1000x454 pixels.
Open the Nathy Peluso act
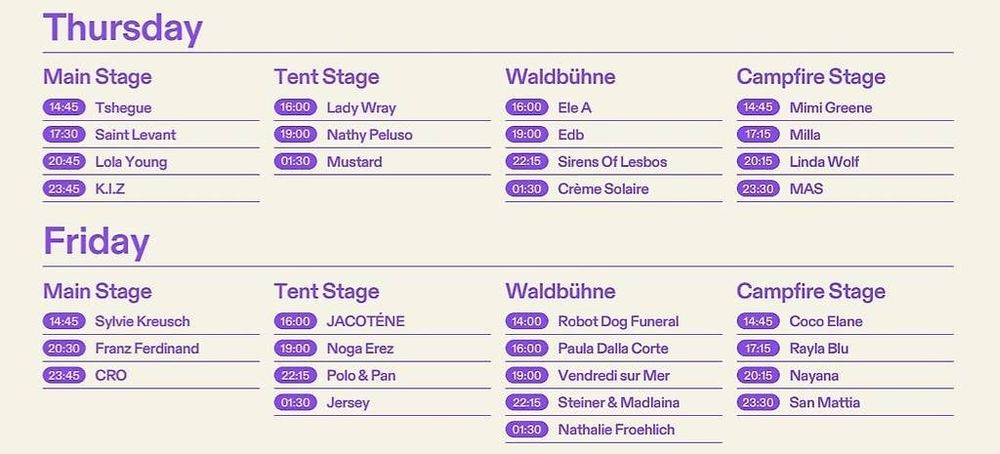pos(369,135)
